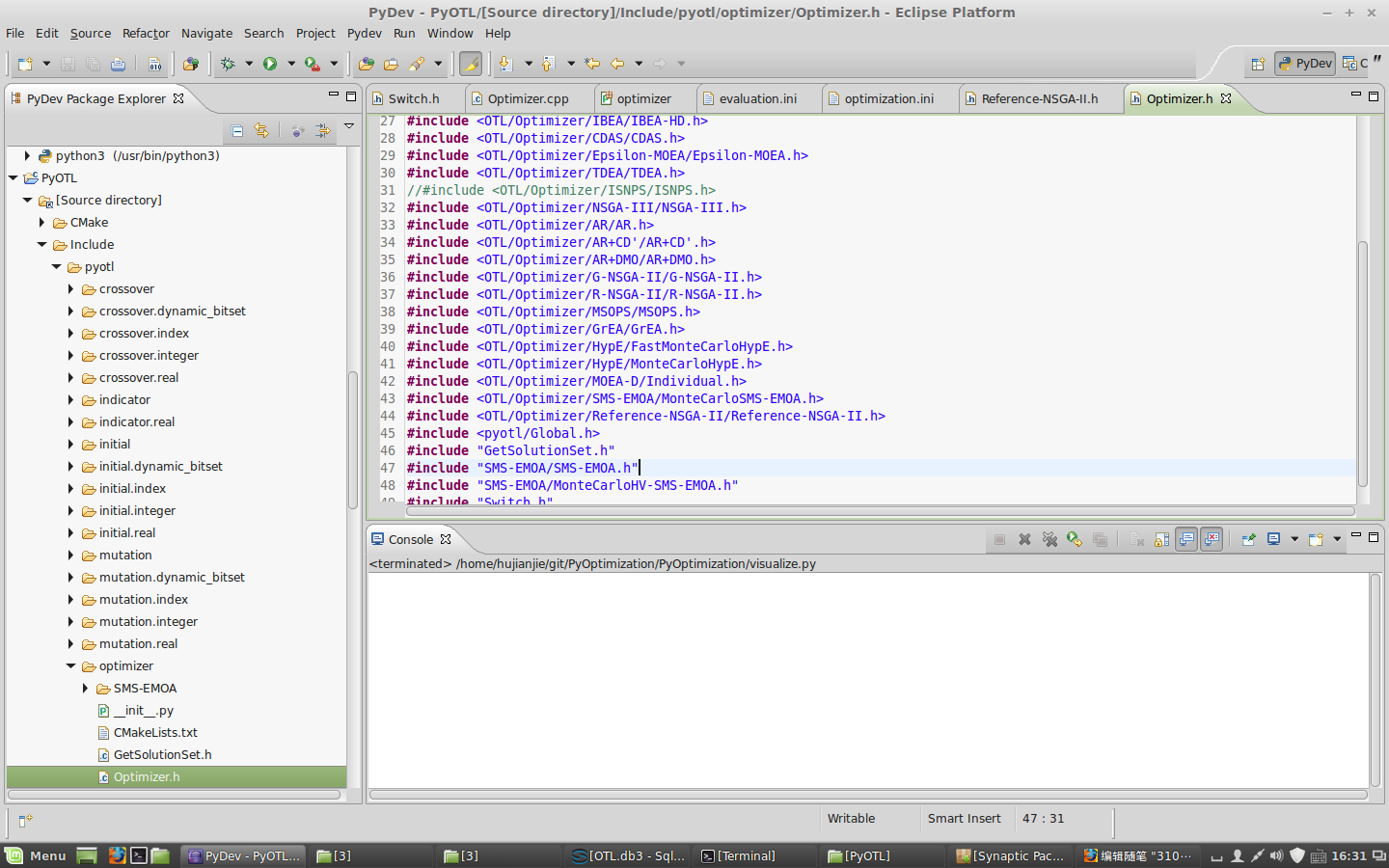Click Open Console icon
The width and height of the screenshot is (1389, 868).
click(1316, 539)
